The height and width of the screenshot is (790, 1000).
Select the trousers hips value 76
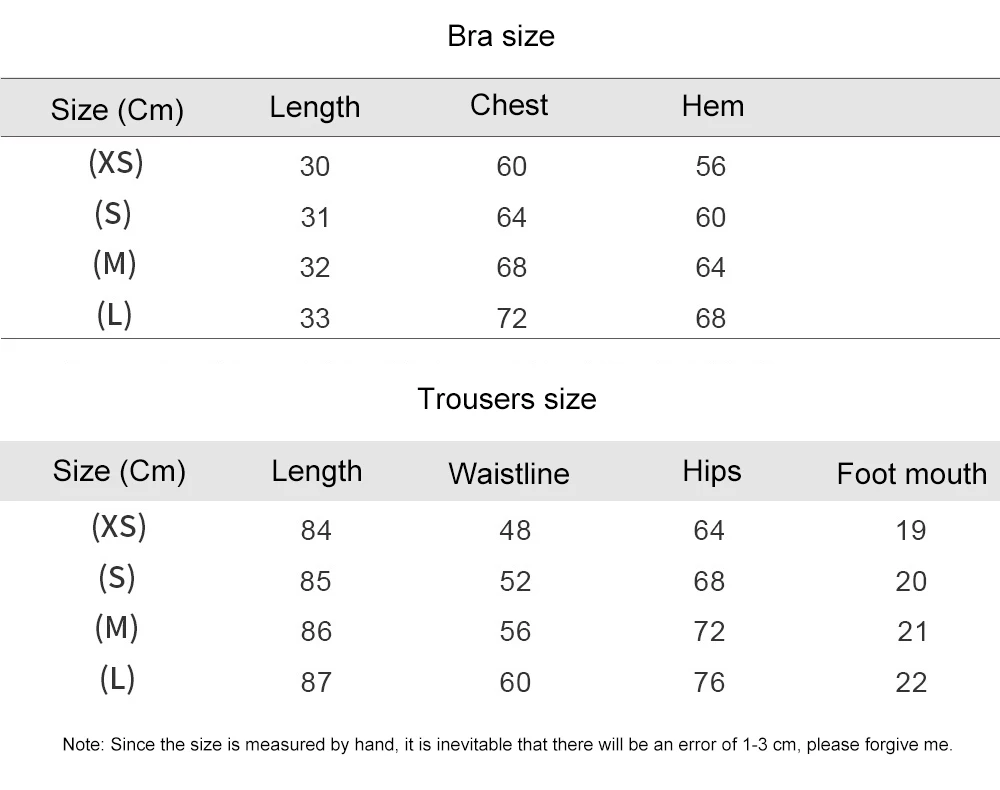click(x=709, y=682)
